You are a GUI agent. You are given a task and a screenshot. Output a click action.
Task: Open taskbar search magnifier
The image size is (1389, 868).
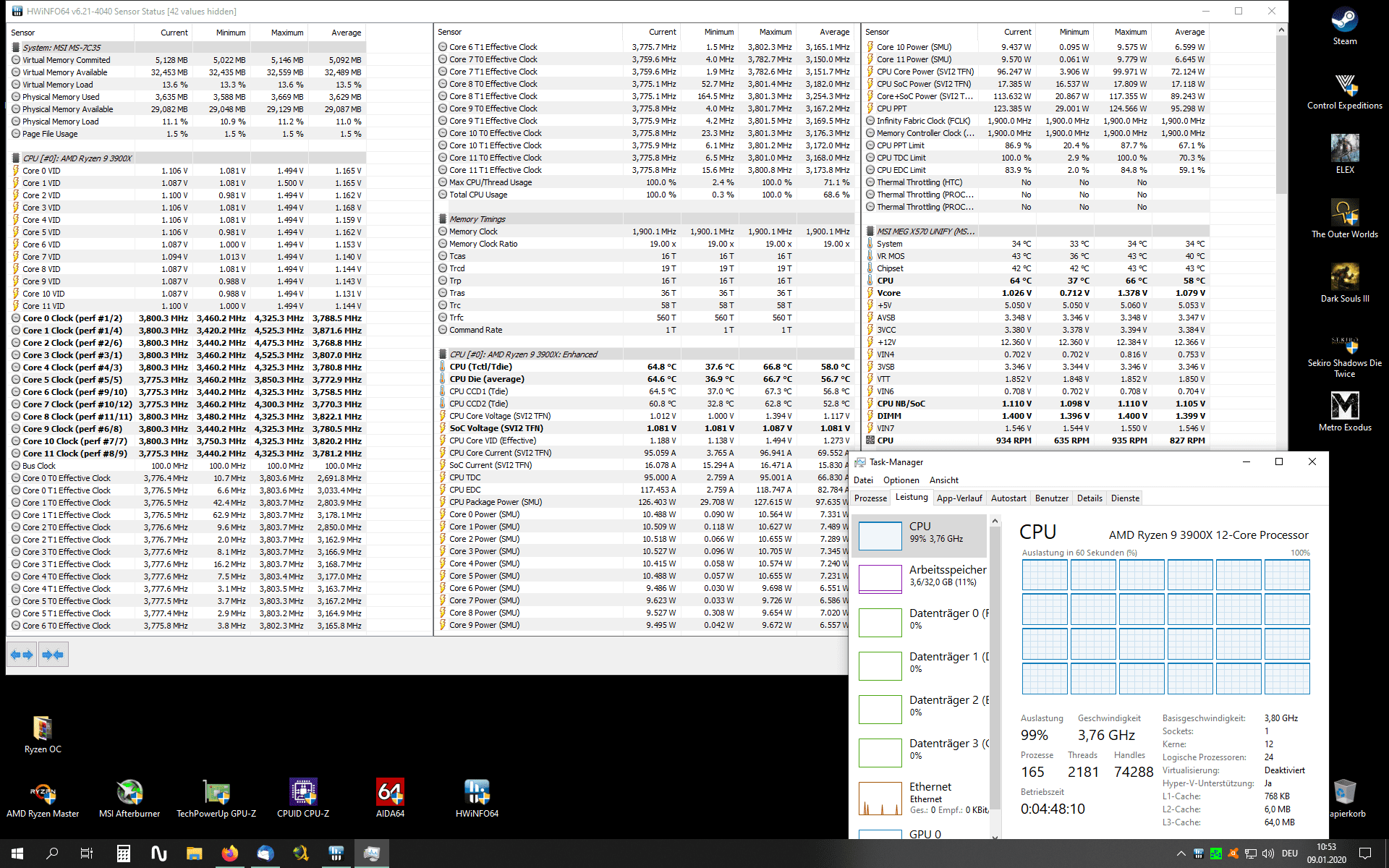click(x=52, y=854)
